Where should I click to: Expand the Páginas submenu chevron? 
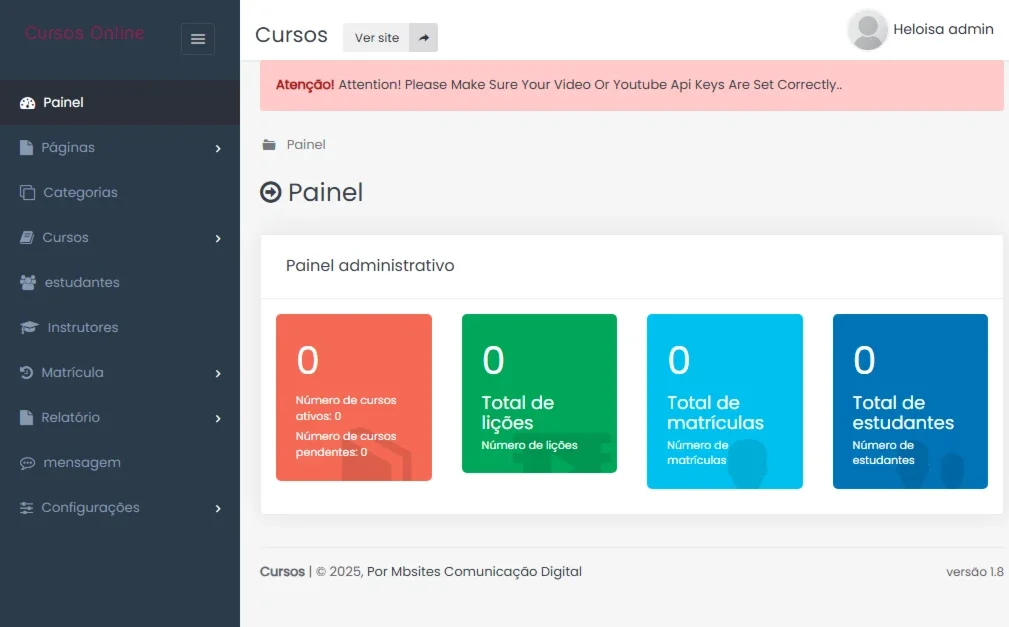tap(218, 149)
